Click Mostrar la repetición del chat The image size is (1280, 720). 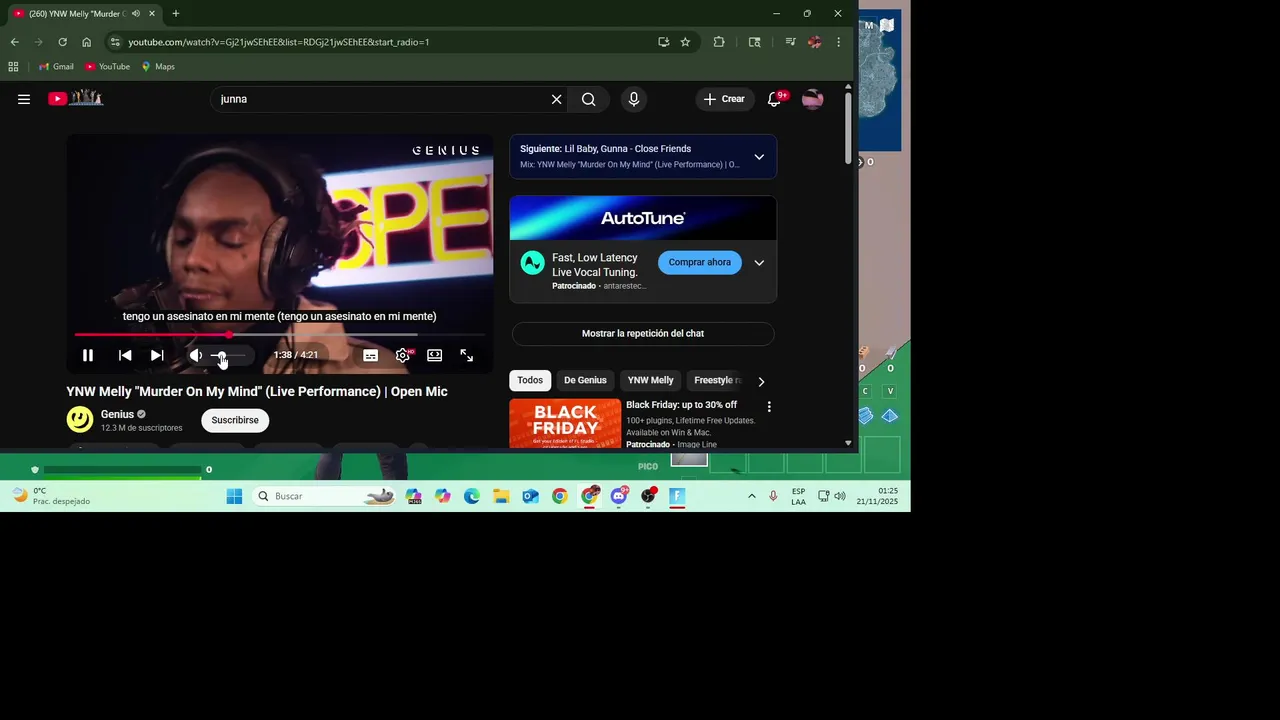[643, 333]
